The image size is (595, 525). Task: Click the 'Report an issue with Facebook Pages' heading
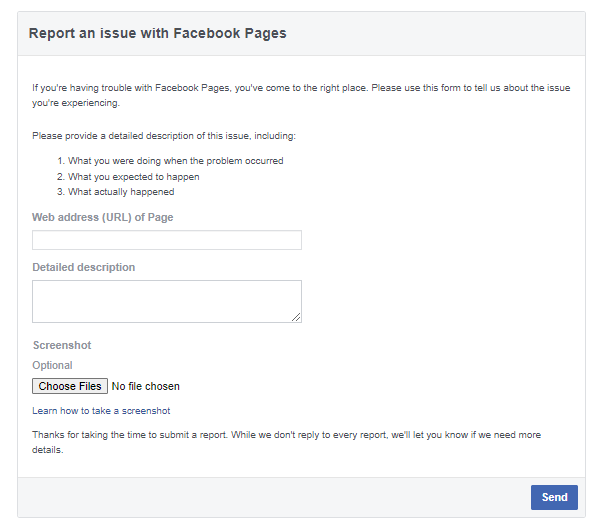[x=157, y=33]
